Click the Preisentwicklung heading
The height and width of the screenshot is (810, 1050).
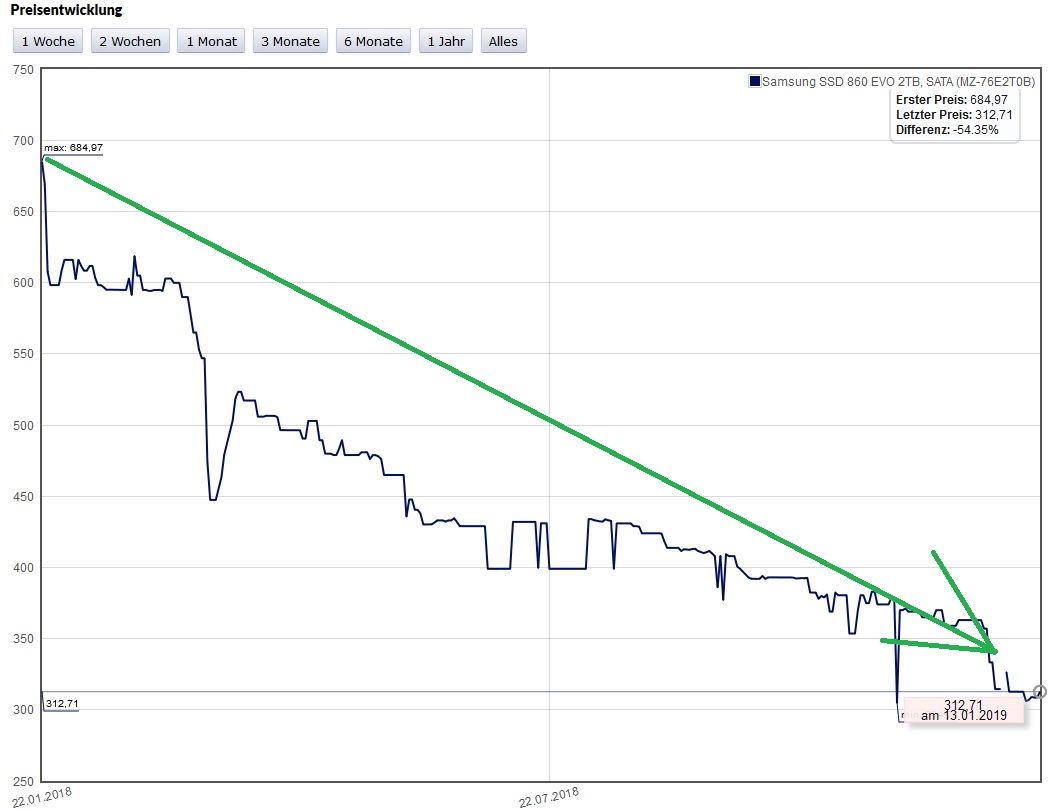tap(66, 10)
